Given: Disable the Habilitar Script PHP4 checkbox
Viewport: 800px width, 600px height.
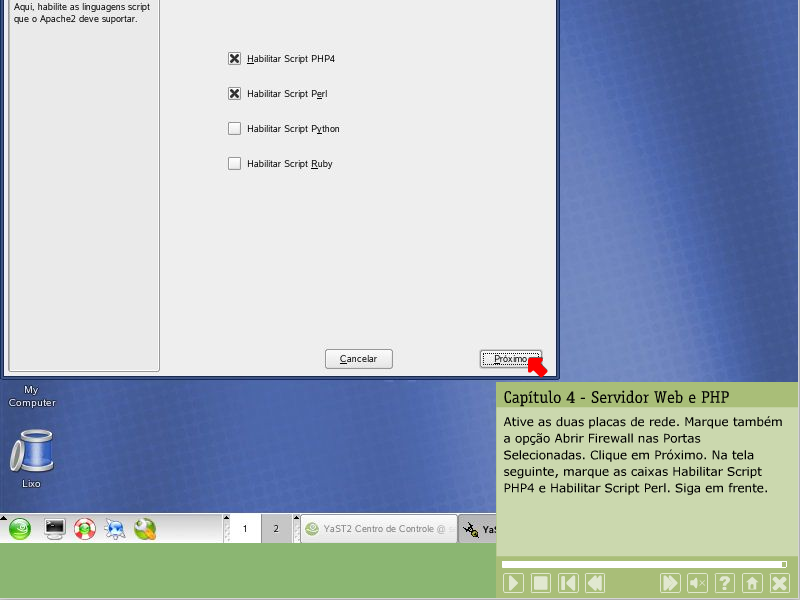Looking at the screenshot, I should (x=234, y=59).
